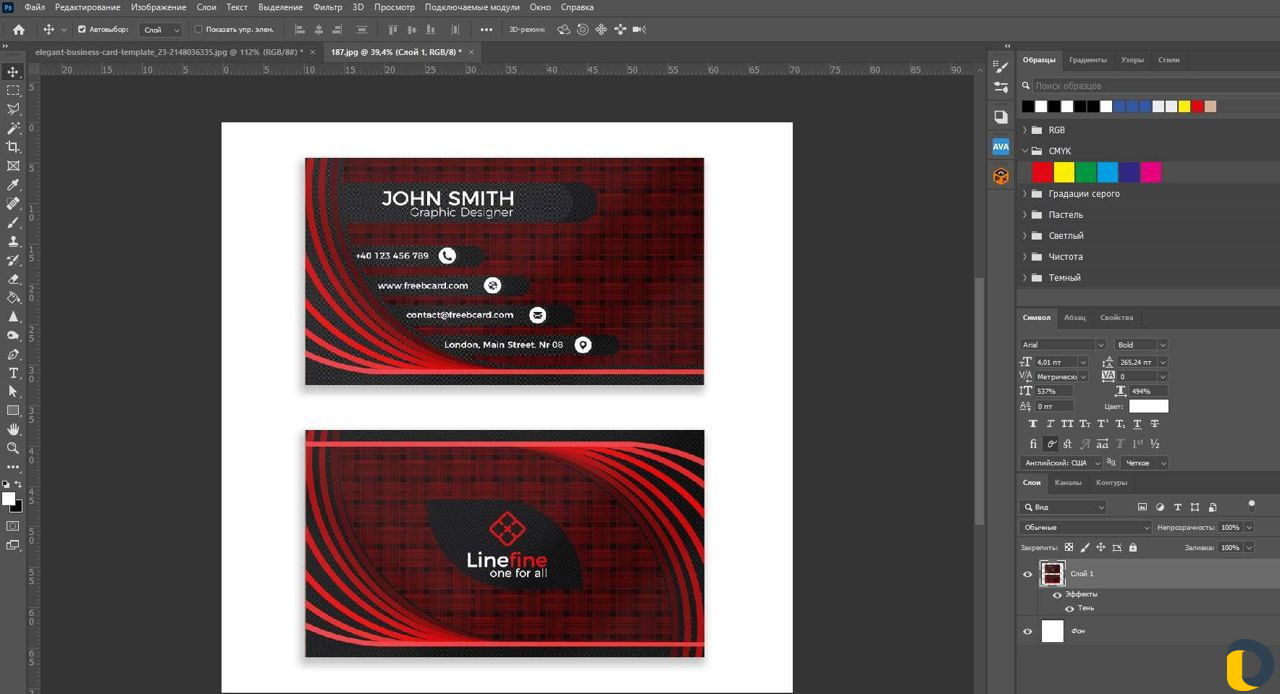Click the Цвет text color swatch
This screenshot has width=1280, height=694.
tap(1148, 406)
